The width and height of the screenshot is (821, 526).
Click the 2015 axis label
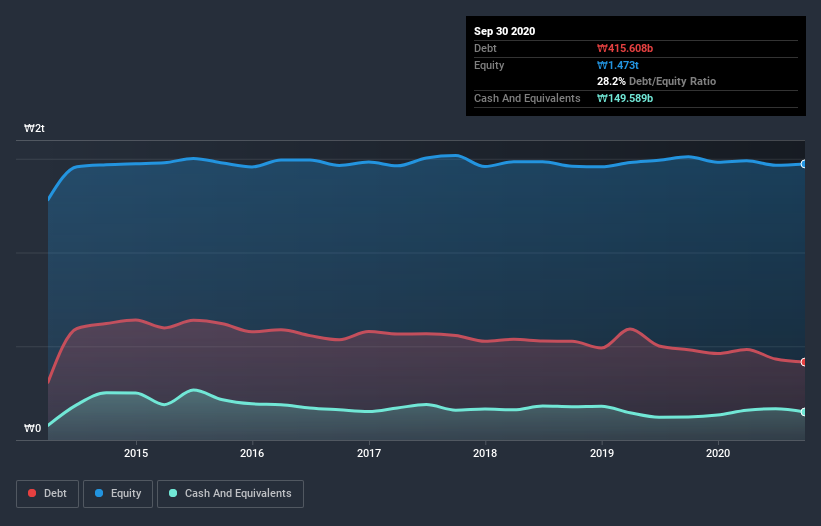point(136,453)
